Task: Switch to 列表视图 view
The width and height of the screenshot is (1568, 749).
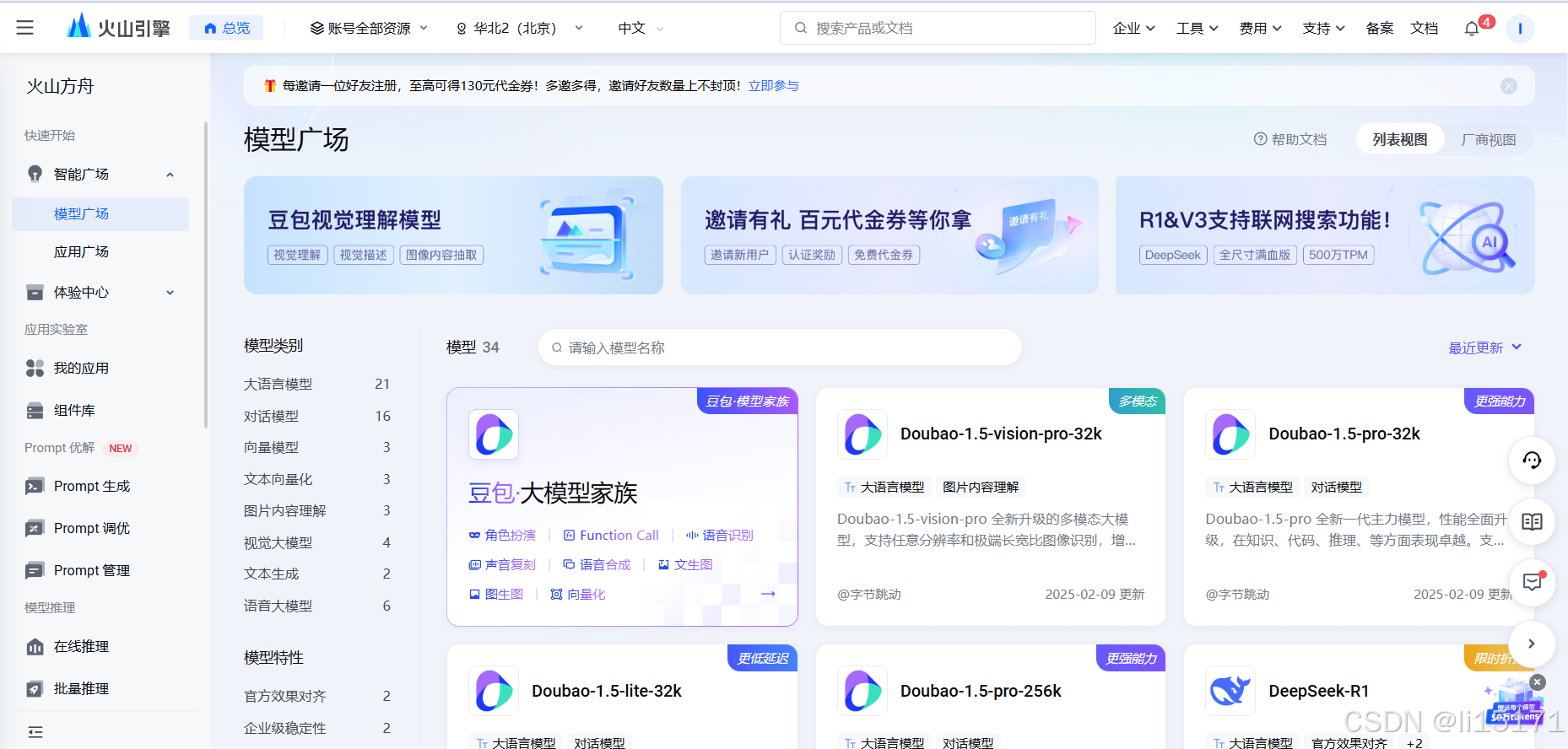Action: coord(1400,139)
